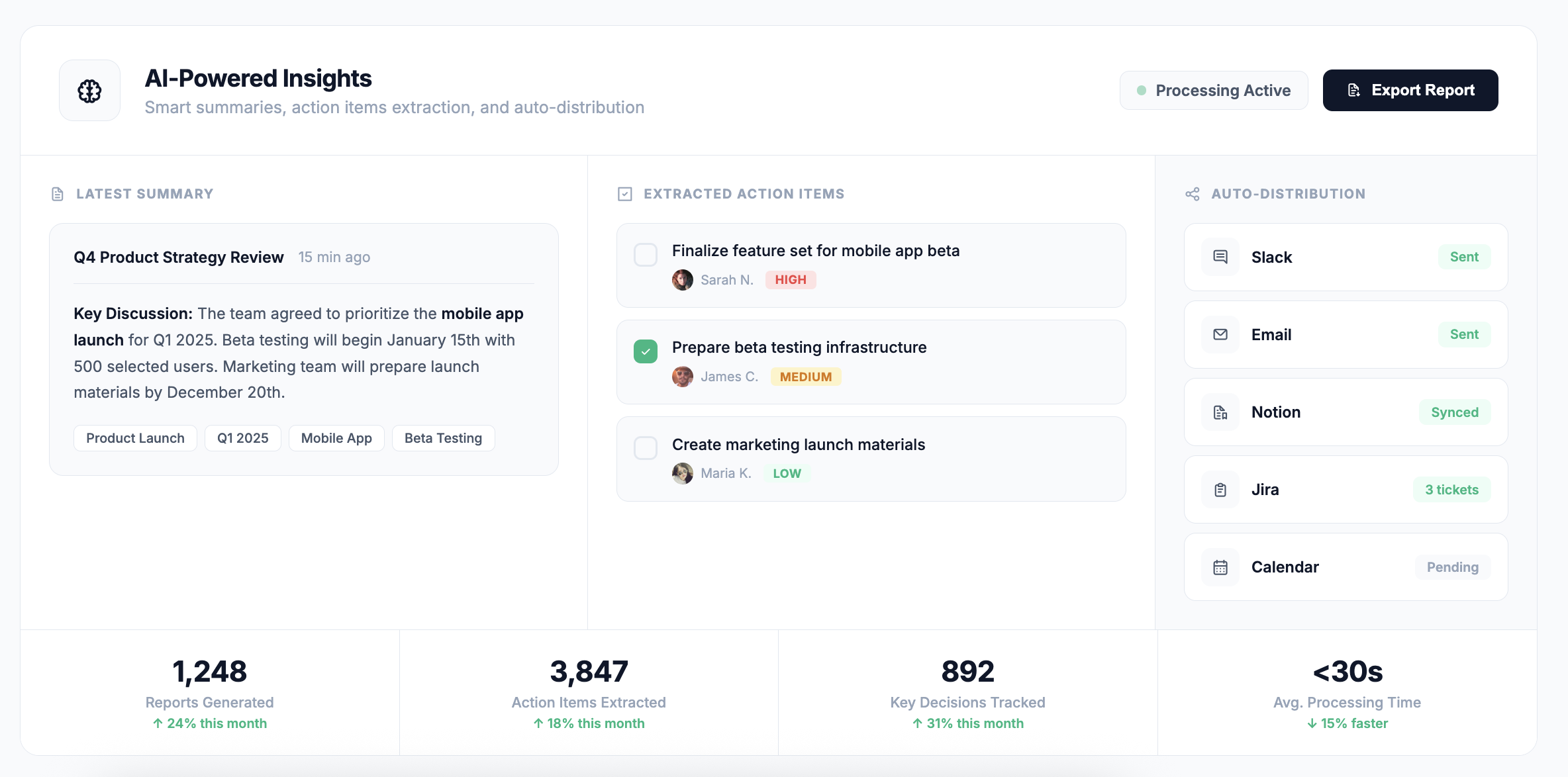This screenshot has height=777, width=1568.
Task: Click the Pending status on Calendar
Action: click(1451, 567)
